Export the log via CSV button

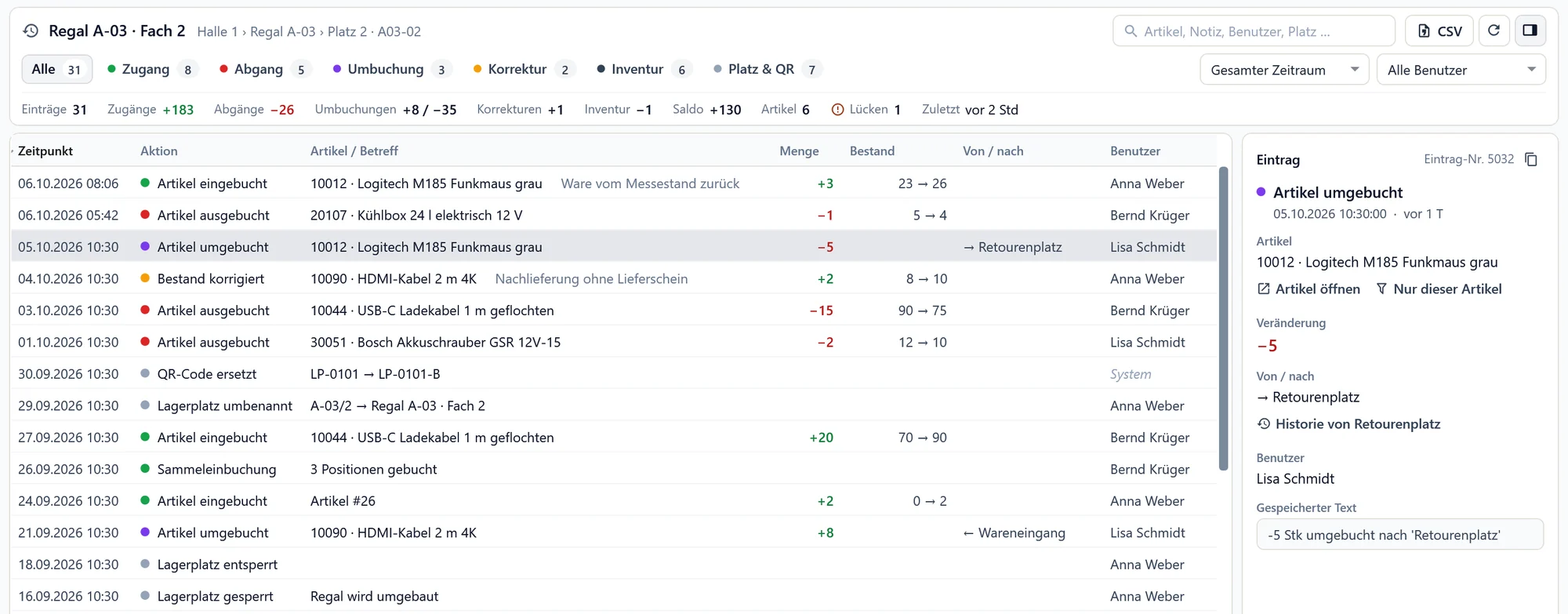point(1439,31)
